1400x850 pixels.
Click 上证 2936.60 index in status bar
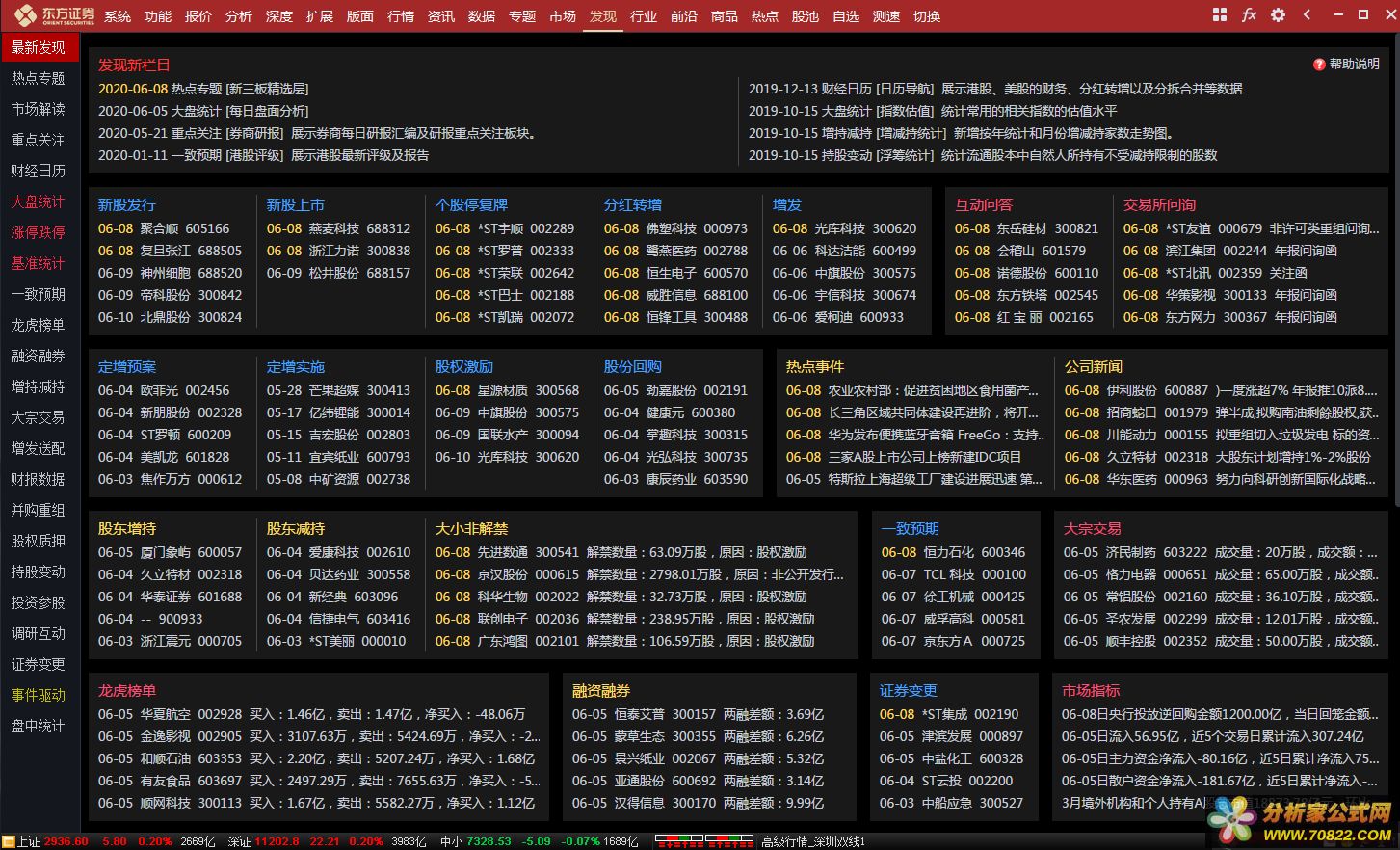(x=53, y=841)
